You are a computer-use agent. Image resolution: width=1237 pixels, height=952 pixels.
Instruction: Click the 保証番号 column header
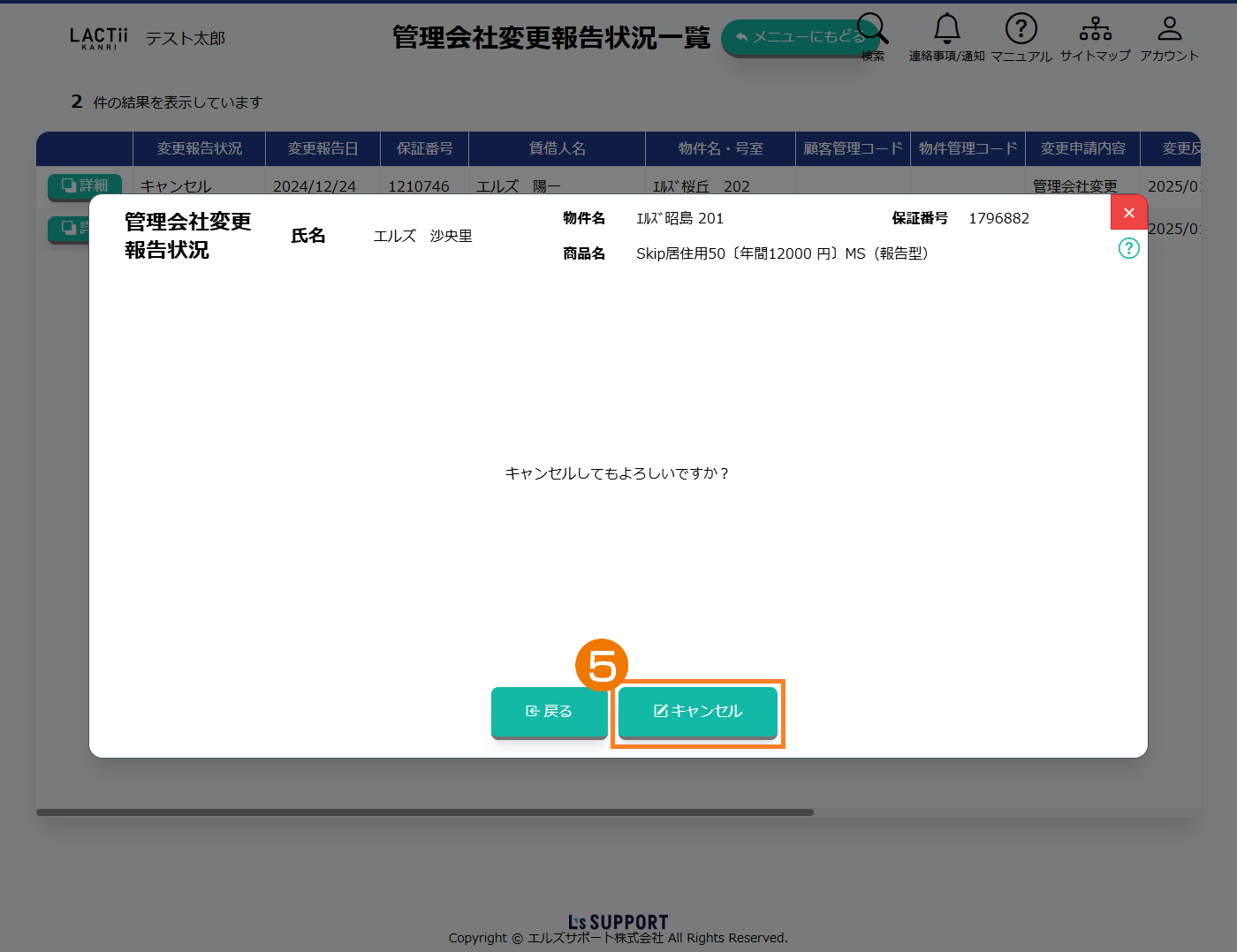(424, 148)
